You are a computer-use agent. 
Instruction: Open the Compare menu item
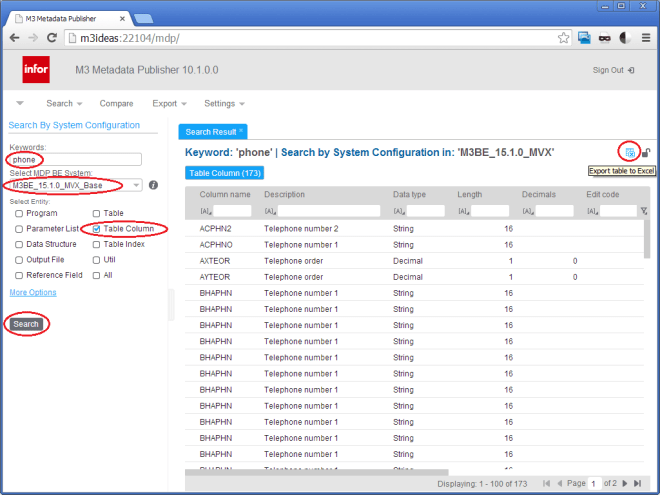(x=116, y=103)
